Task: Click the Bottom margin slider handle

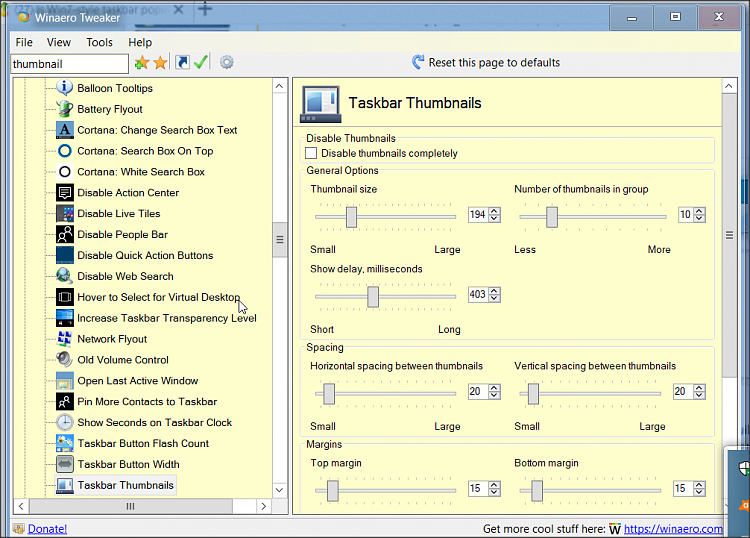Action: click(537, 491)
